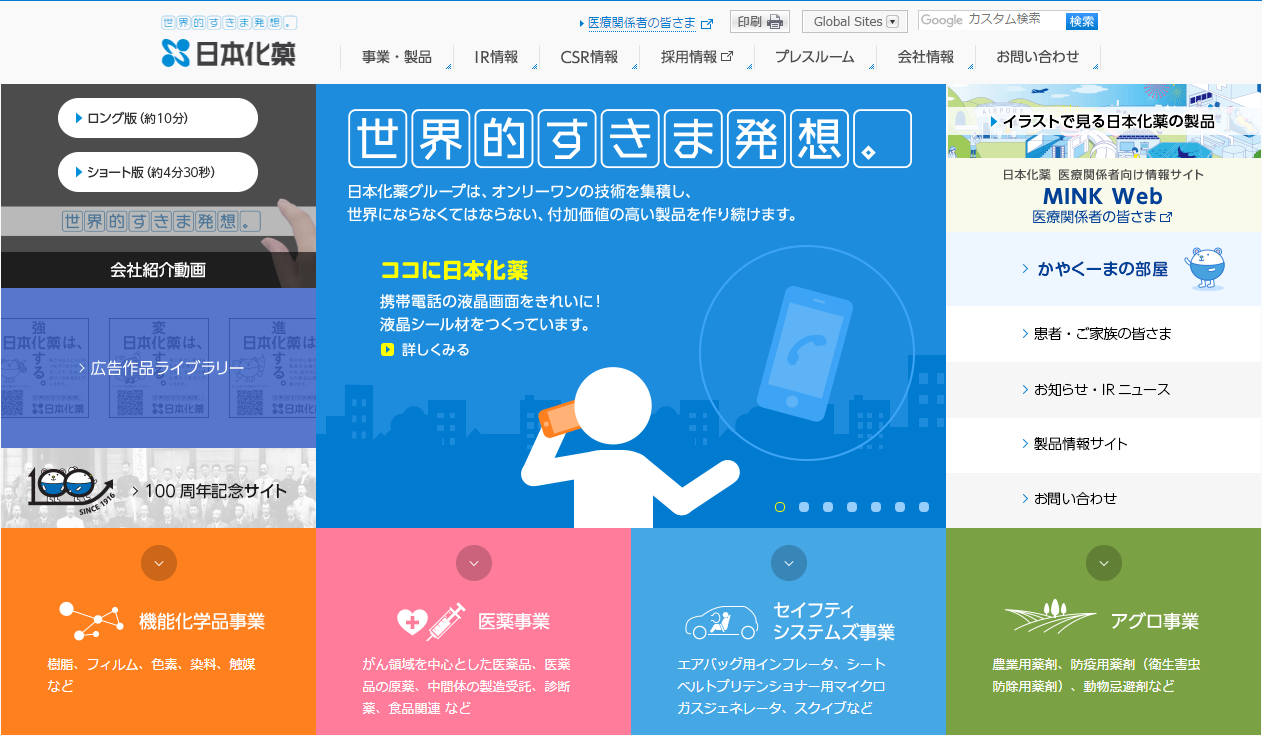Open the プレスルーム menu
The image size is (1262, 736).
click(815, 57)
